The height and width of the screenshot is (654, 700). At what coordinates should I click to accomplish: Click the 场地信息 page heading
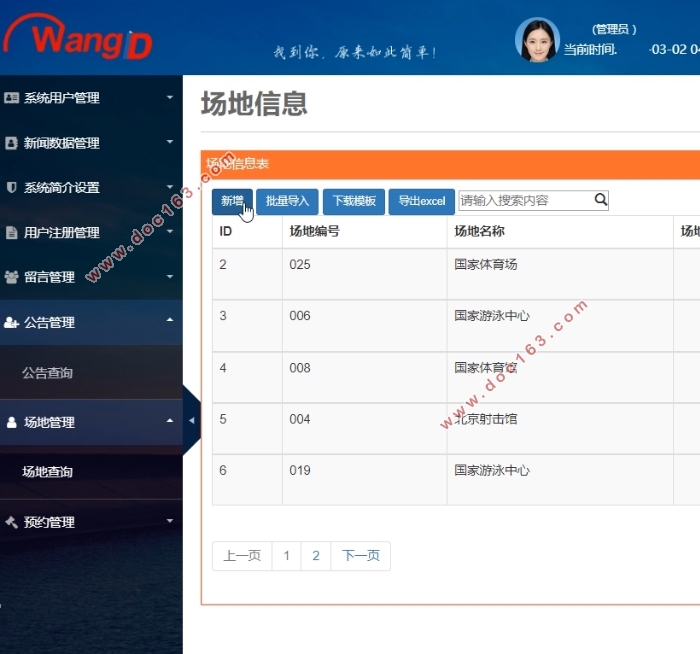(x=254, y=103)
